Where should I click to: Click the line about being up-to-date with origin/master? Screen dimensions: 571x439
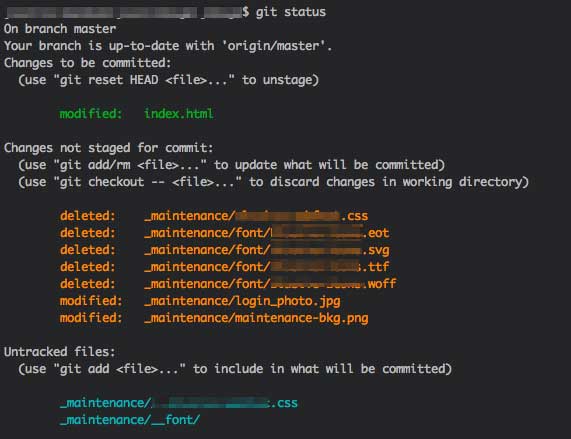(x=168, y=46)
